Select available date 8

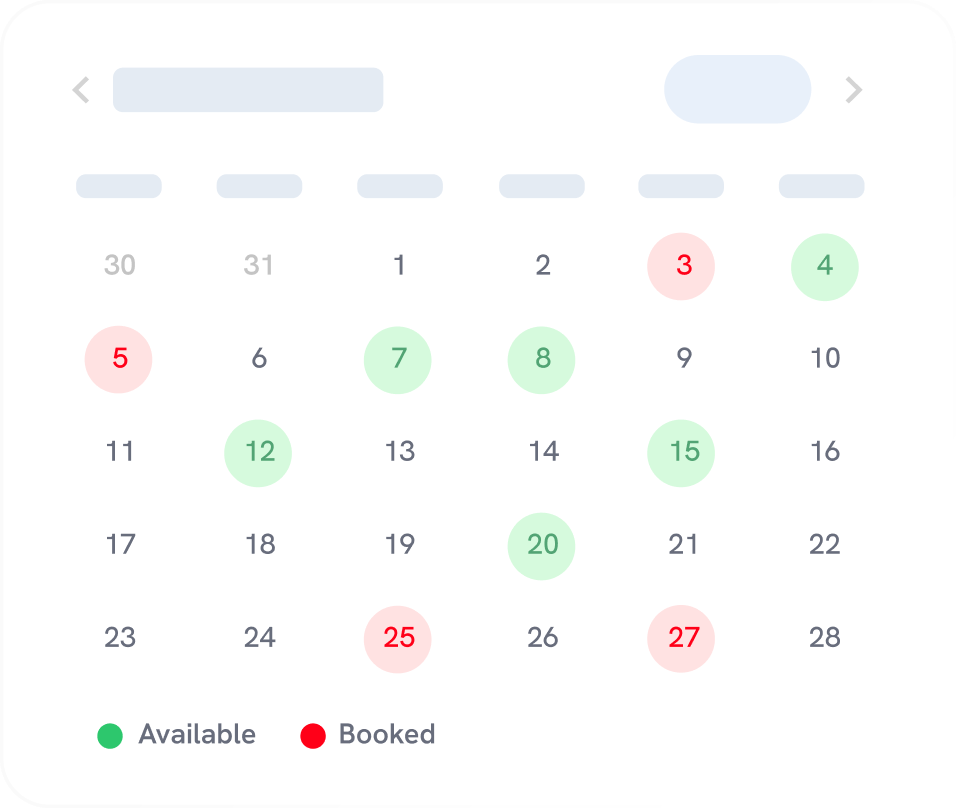click(x=541, y=360)
